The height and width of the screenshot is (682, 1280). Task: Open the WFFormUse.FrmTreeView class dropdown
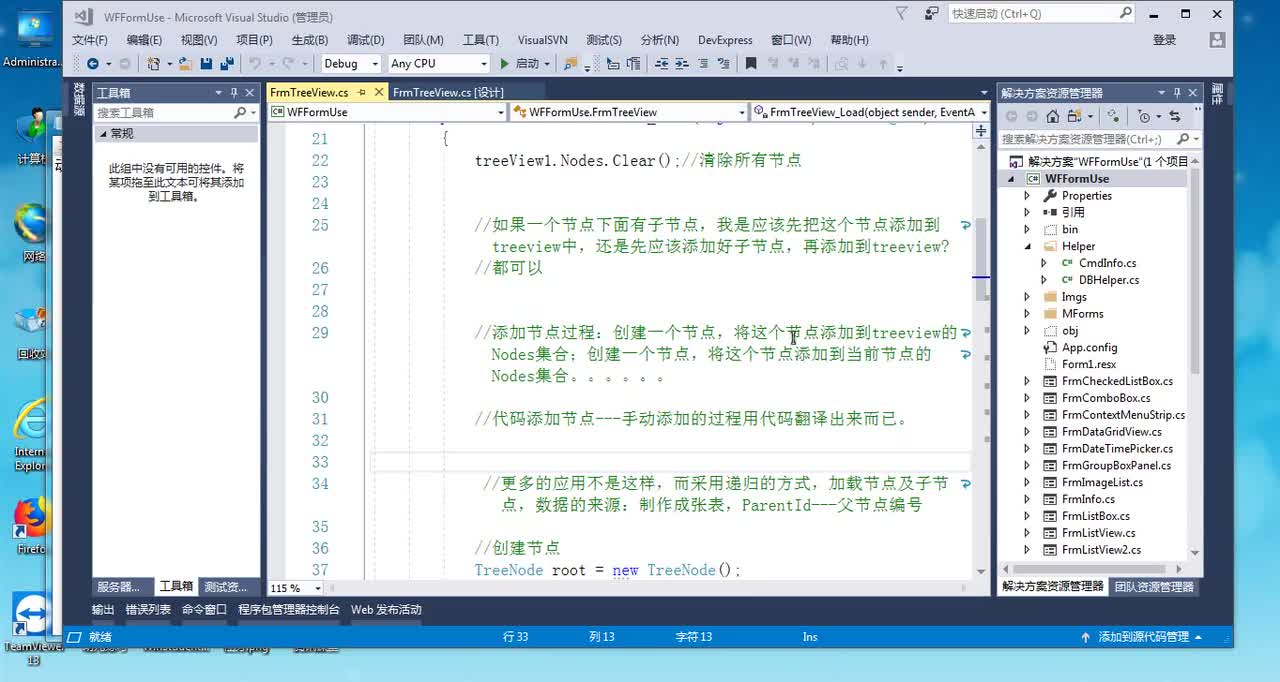pyautogui.click(x=742, y=112)
